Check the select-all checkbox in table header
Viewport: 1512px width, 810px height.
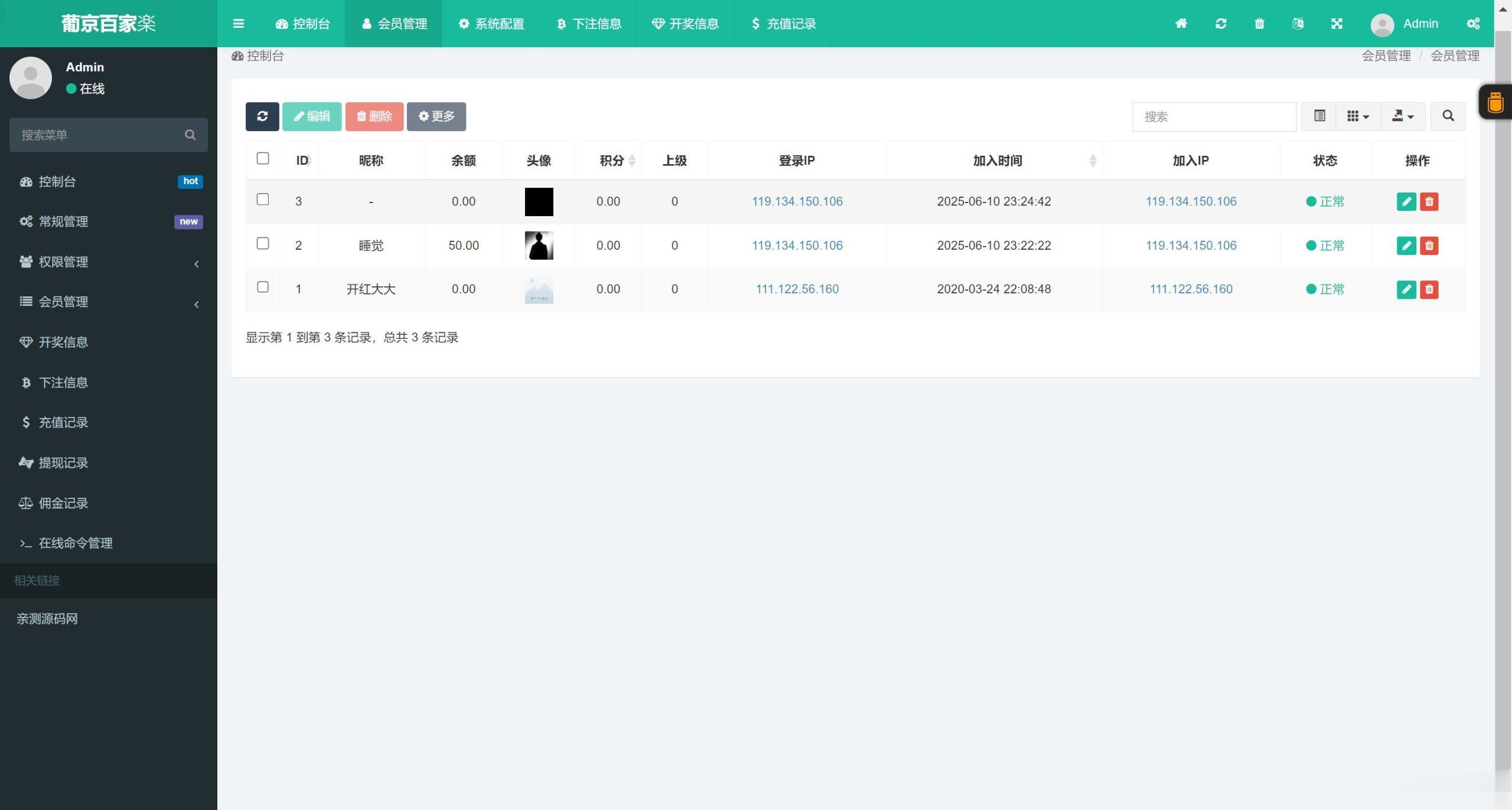tap(262, 158)
